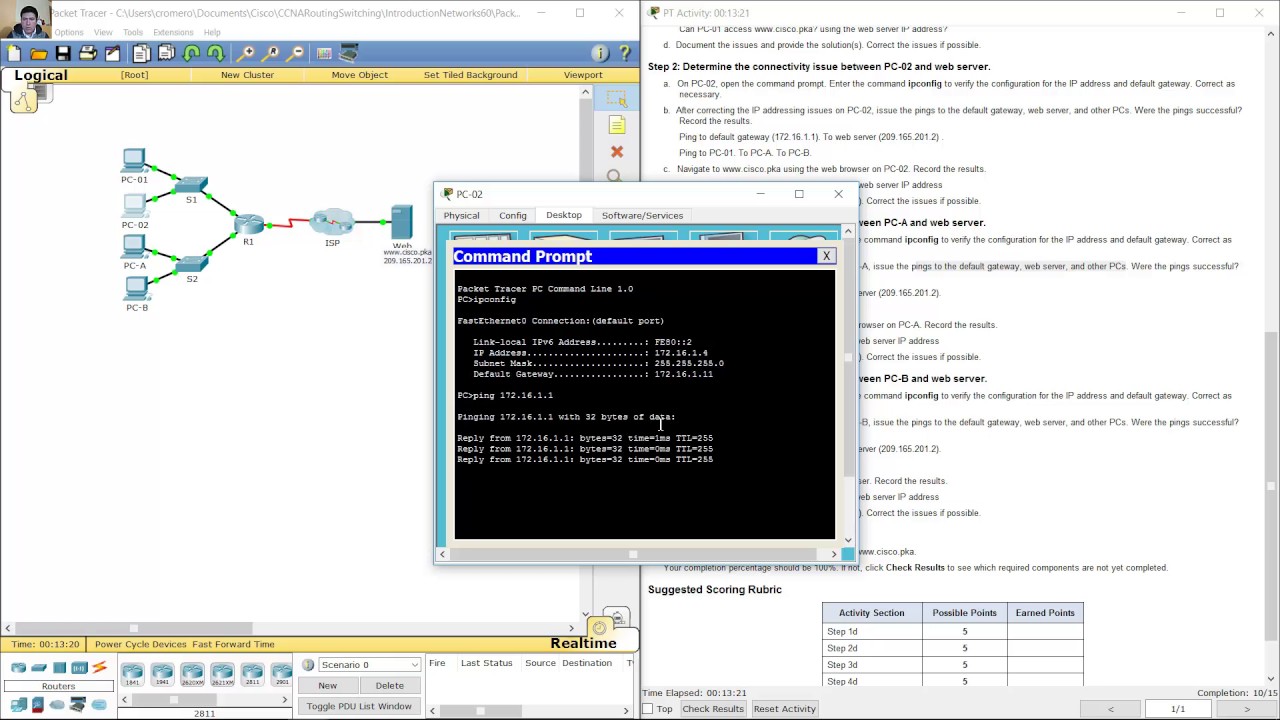This screenshot has height=720, width=1280.
Task: Zoom in with the plus magnifier icon
Action: pyautogui.click(x=246, y=54)
